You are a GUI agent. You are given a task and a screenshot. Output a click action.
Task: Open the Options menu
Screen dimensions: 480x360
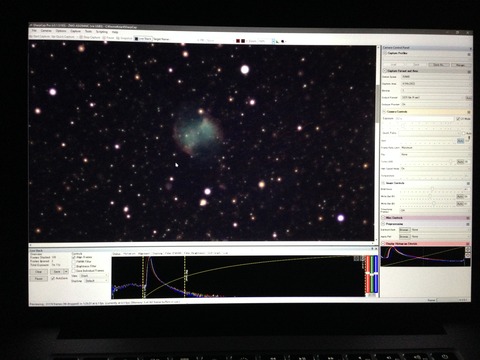(x=61, y=31)
